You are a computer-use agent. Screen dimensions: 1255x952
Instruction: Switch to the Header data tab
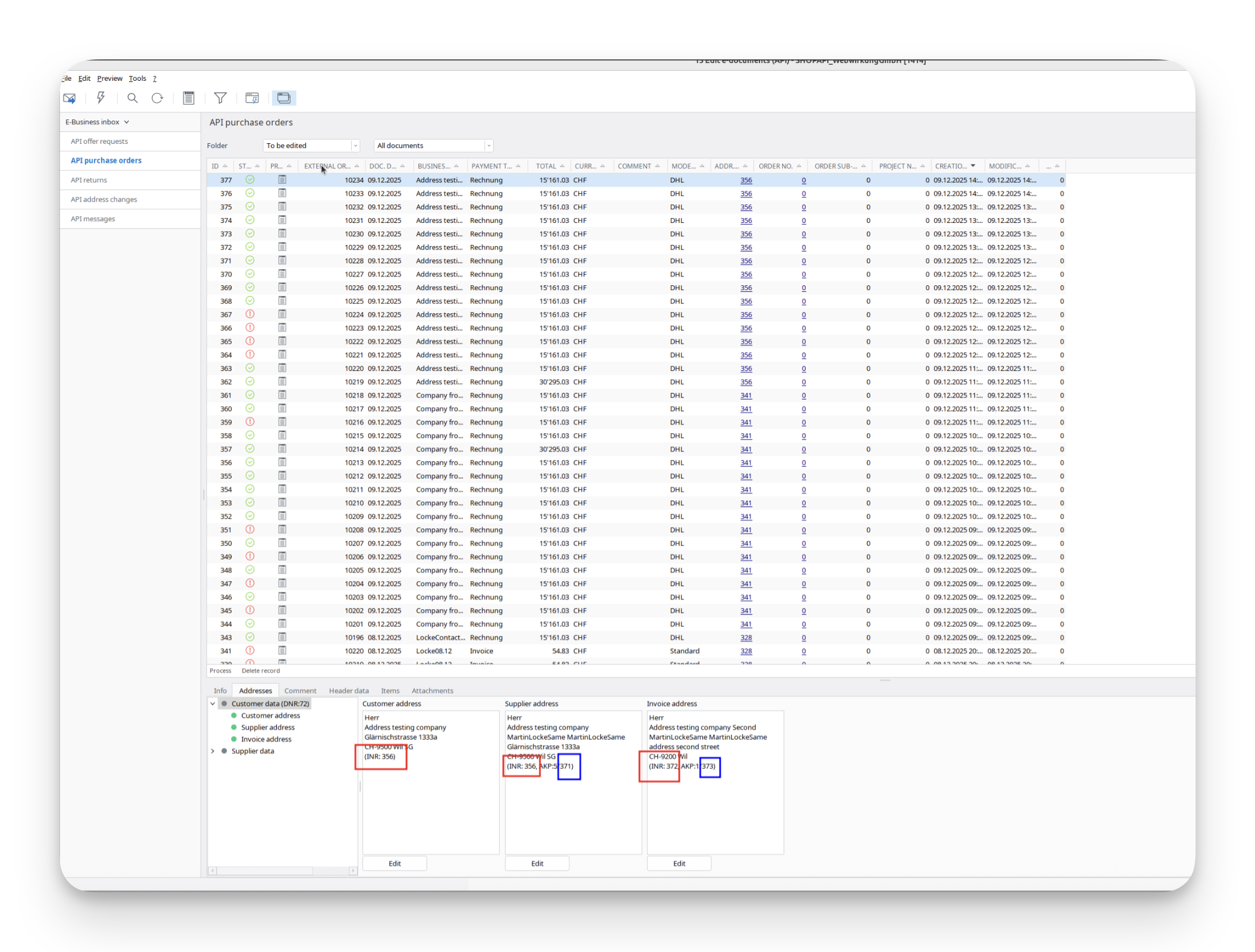click(348, 691)
